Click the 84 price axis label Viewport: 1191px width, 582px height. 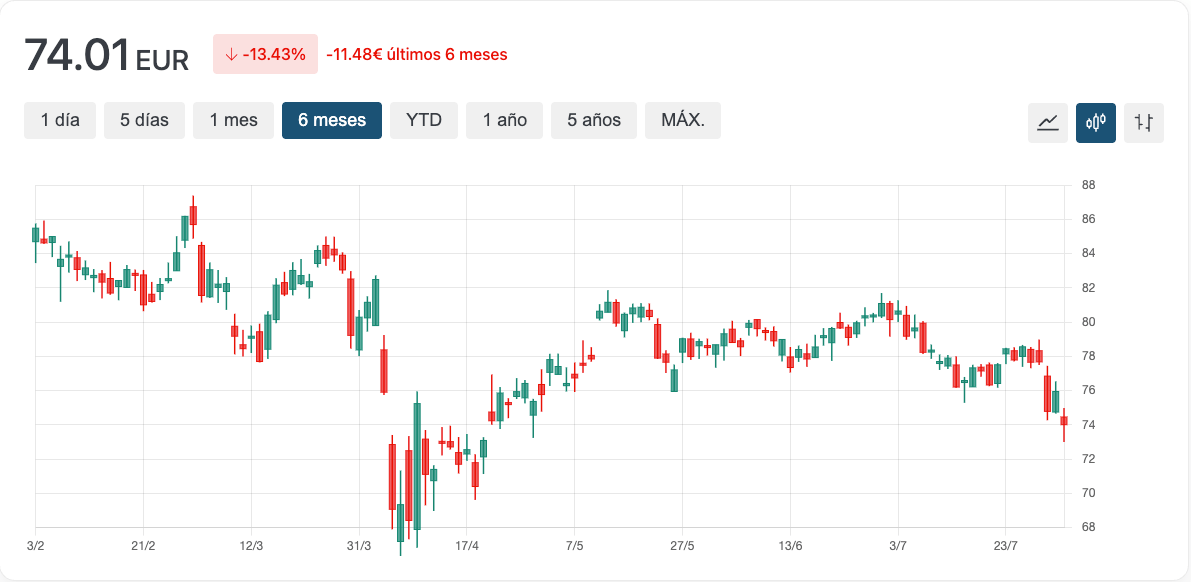1088,253
